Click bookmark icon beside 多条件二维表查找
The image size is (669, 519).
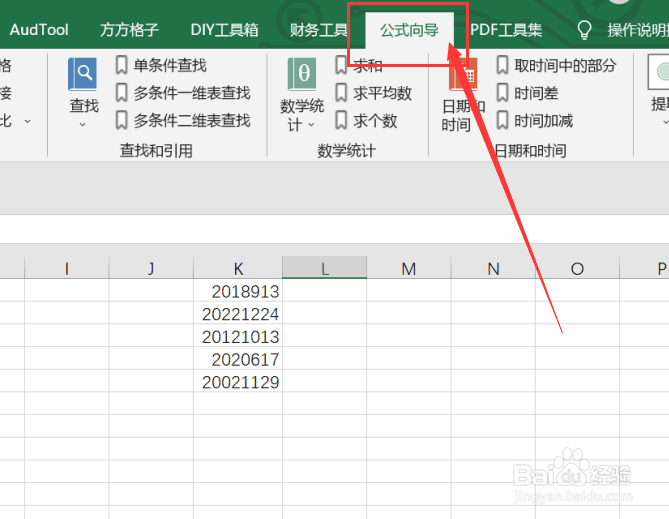click(x=122, y=121)
